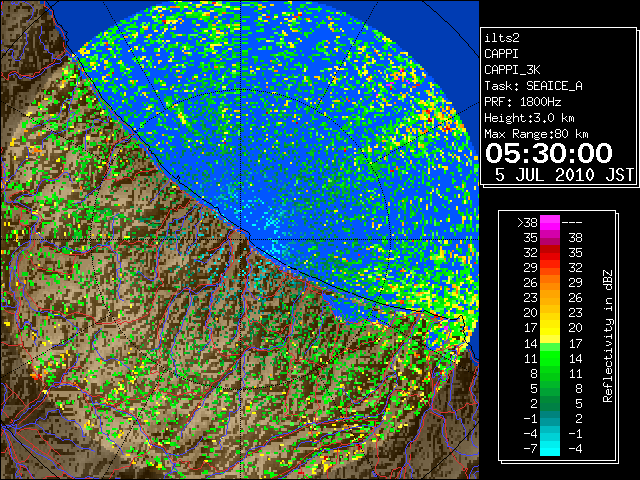Click the large 05:30:00 timestamp

[x=549, y=153]
